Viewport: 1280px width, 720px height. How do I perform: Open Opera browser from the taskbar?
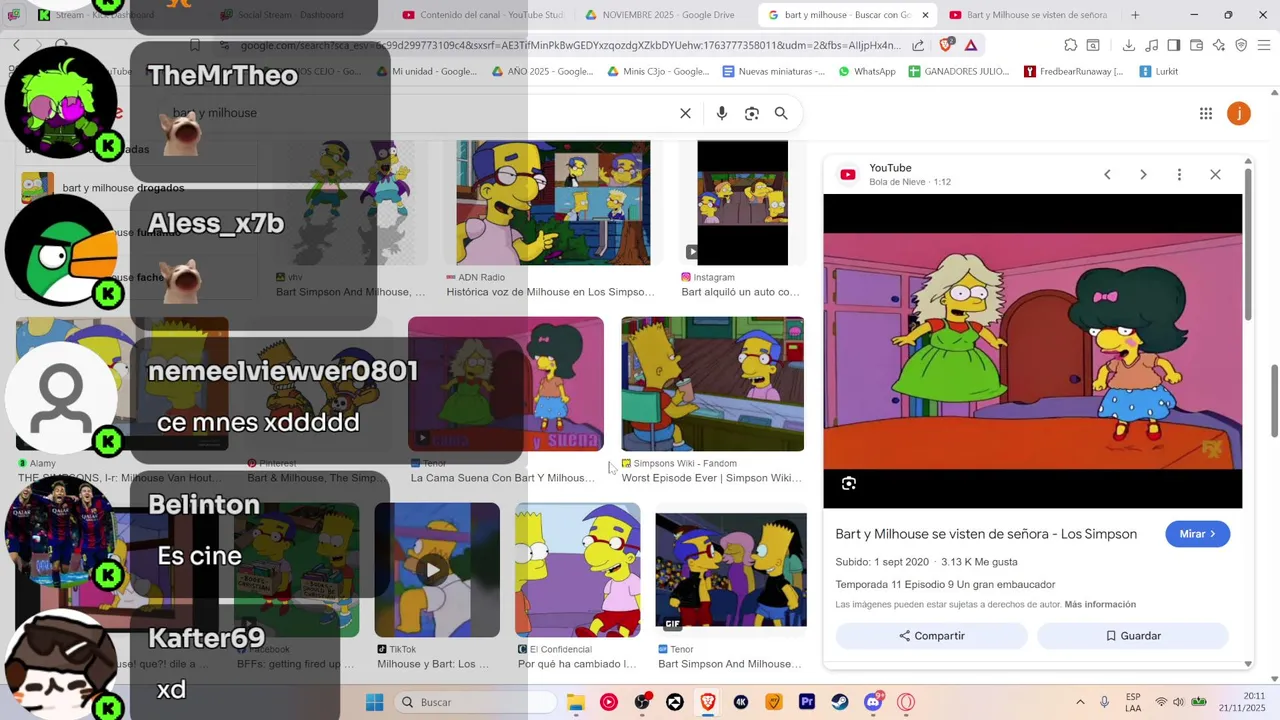(x=906, y=702)
